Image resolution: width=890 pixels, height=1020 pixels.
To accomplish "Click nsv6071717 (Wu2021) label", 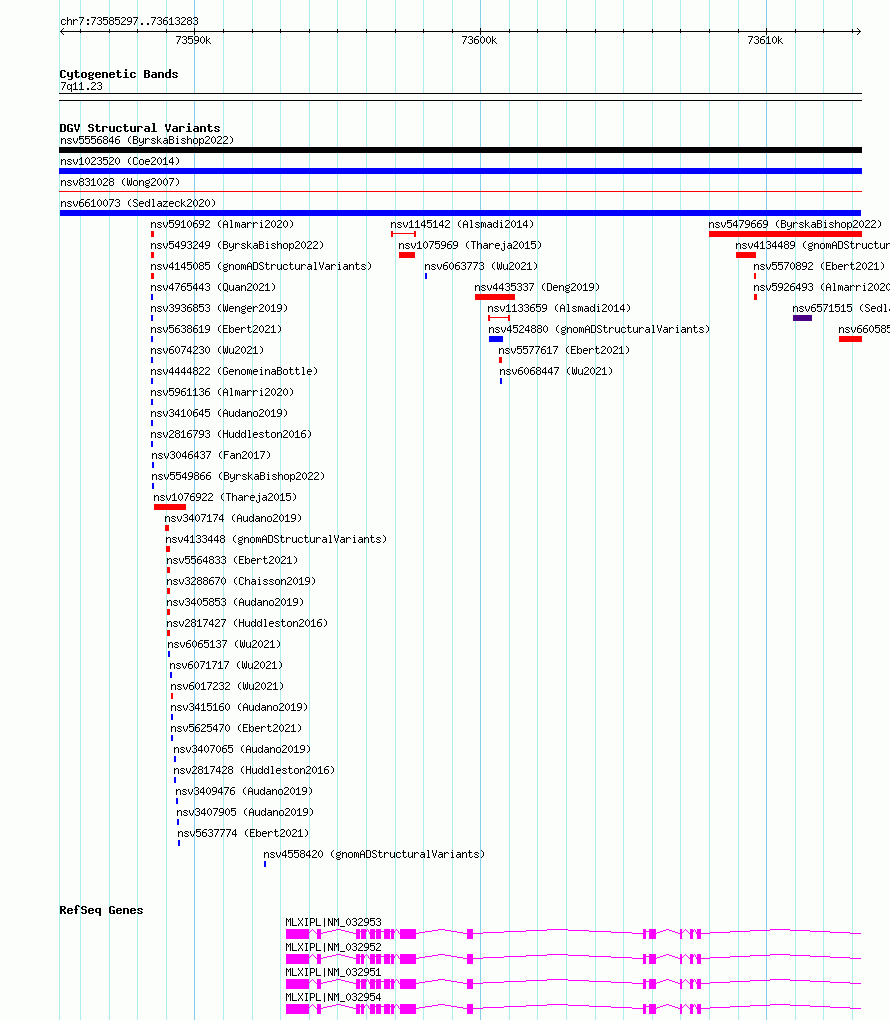I will (x=226, y=665).
